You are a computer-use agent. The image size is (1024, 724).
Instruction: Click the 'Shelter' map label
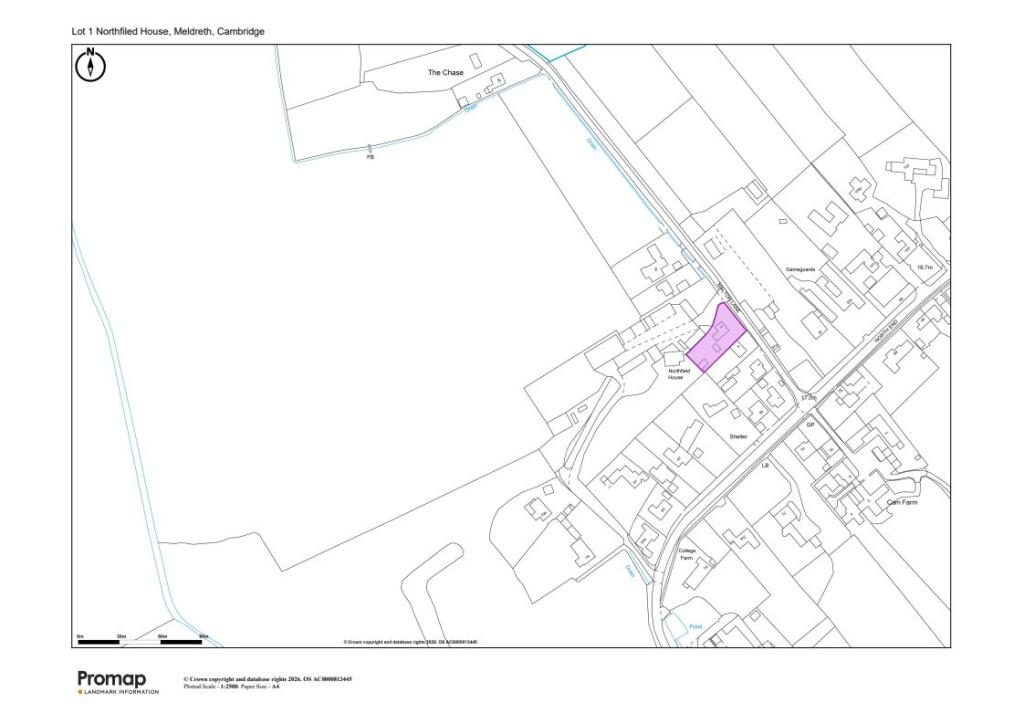[x=738, y=436]
